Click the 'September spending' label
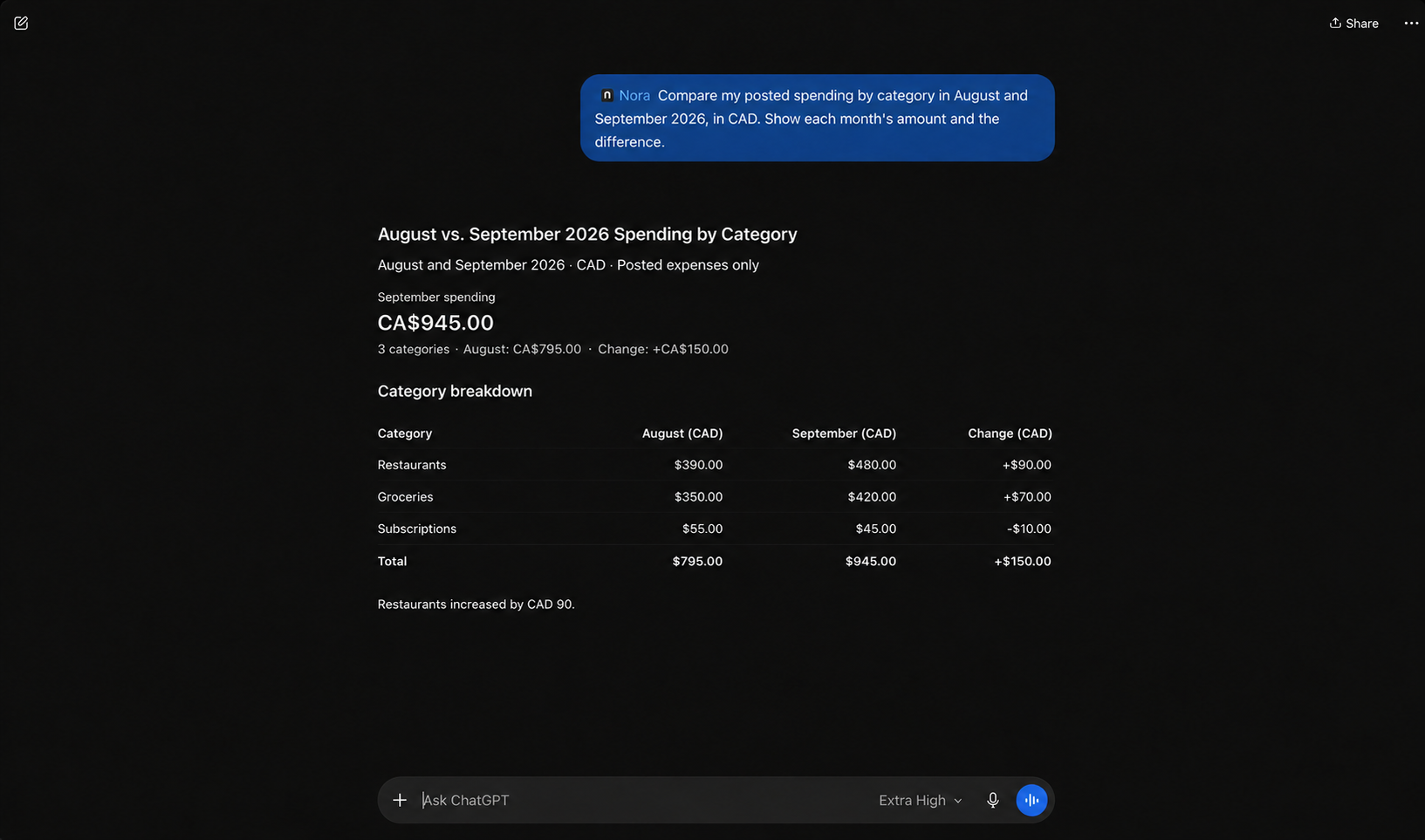 pos(436,297)
